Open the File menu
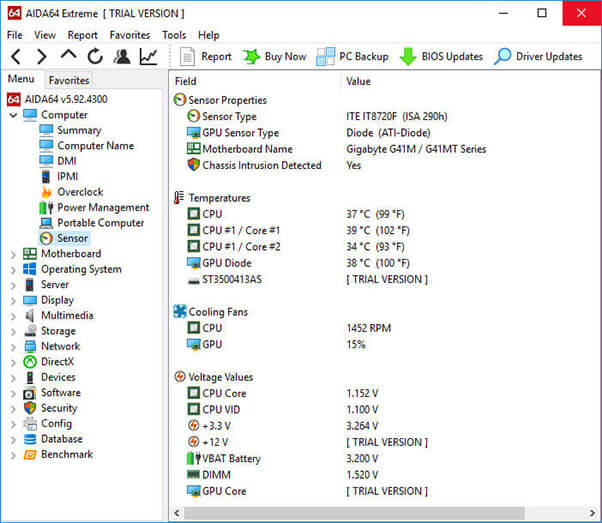Viewport: 602px width, 523px height. click(15, 35)
